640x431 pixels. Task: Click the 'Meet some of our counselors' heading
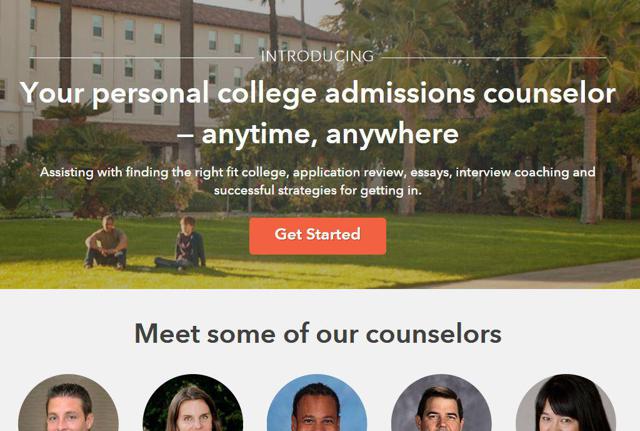(318, 333)
